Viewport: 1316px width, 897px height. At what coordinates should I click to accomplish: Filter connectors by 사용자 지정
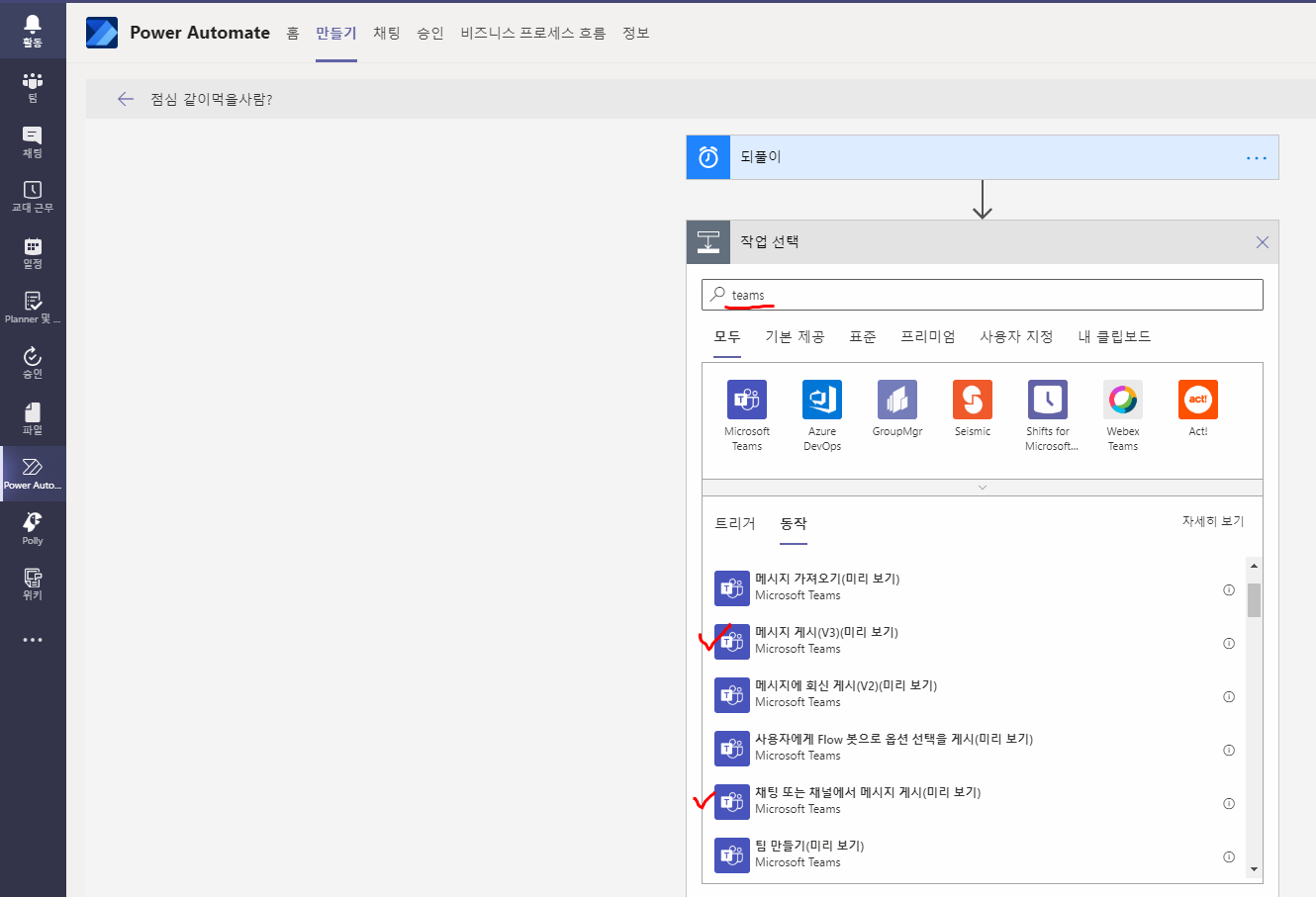pos(1016,337)
